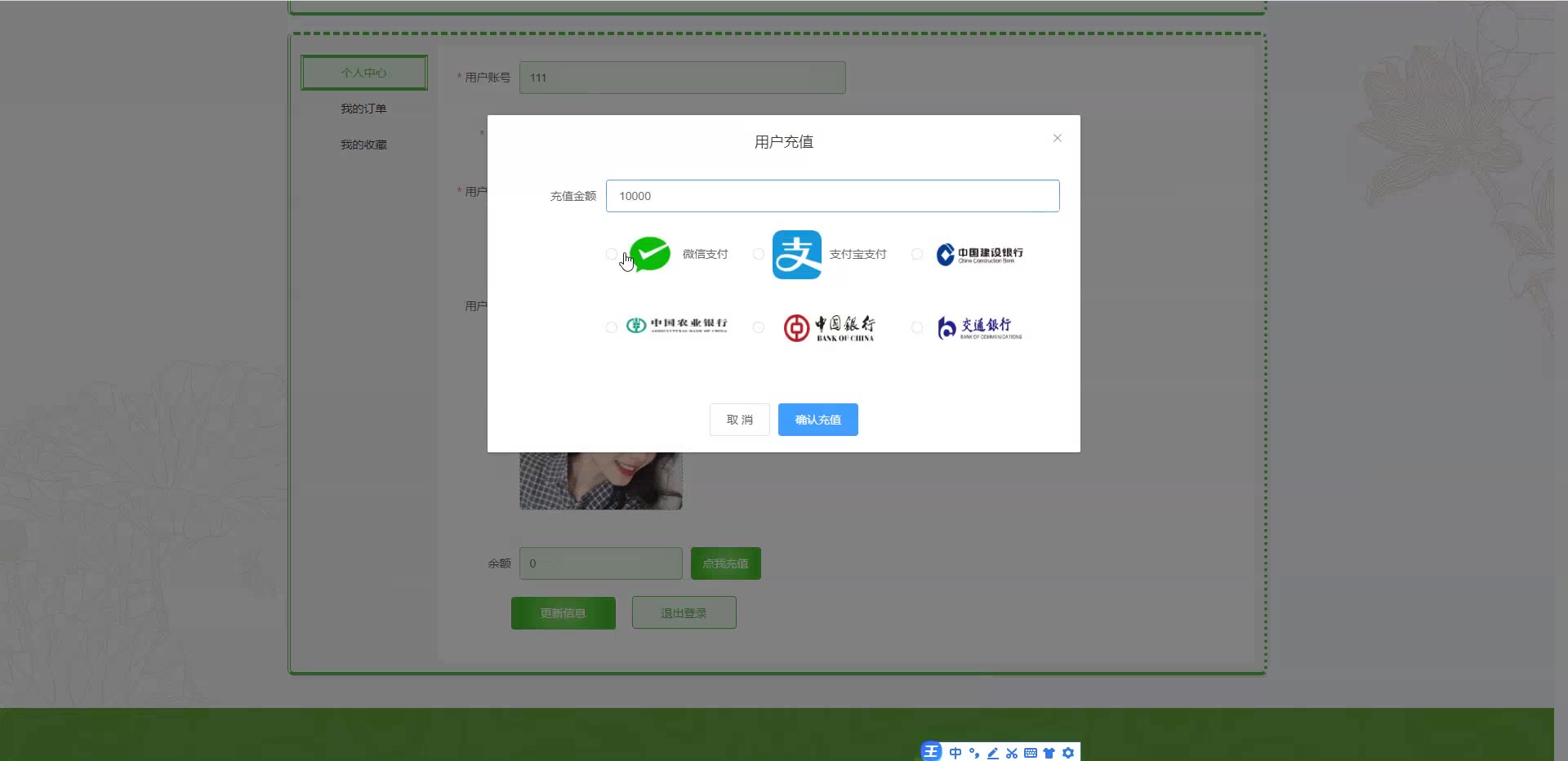
Task: Confirm recharge with 确认充值 button
Action: pos(818,420)
